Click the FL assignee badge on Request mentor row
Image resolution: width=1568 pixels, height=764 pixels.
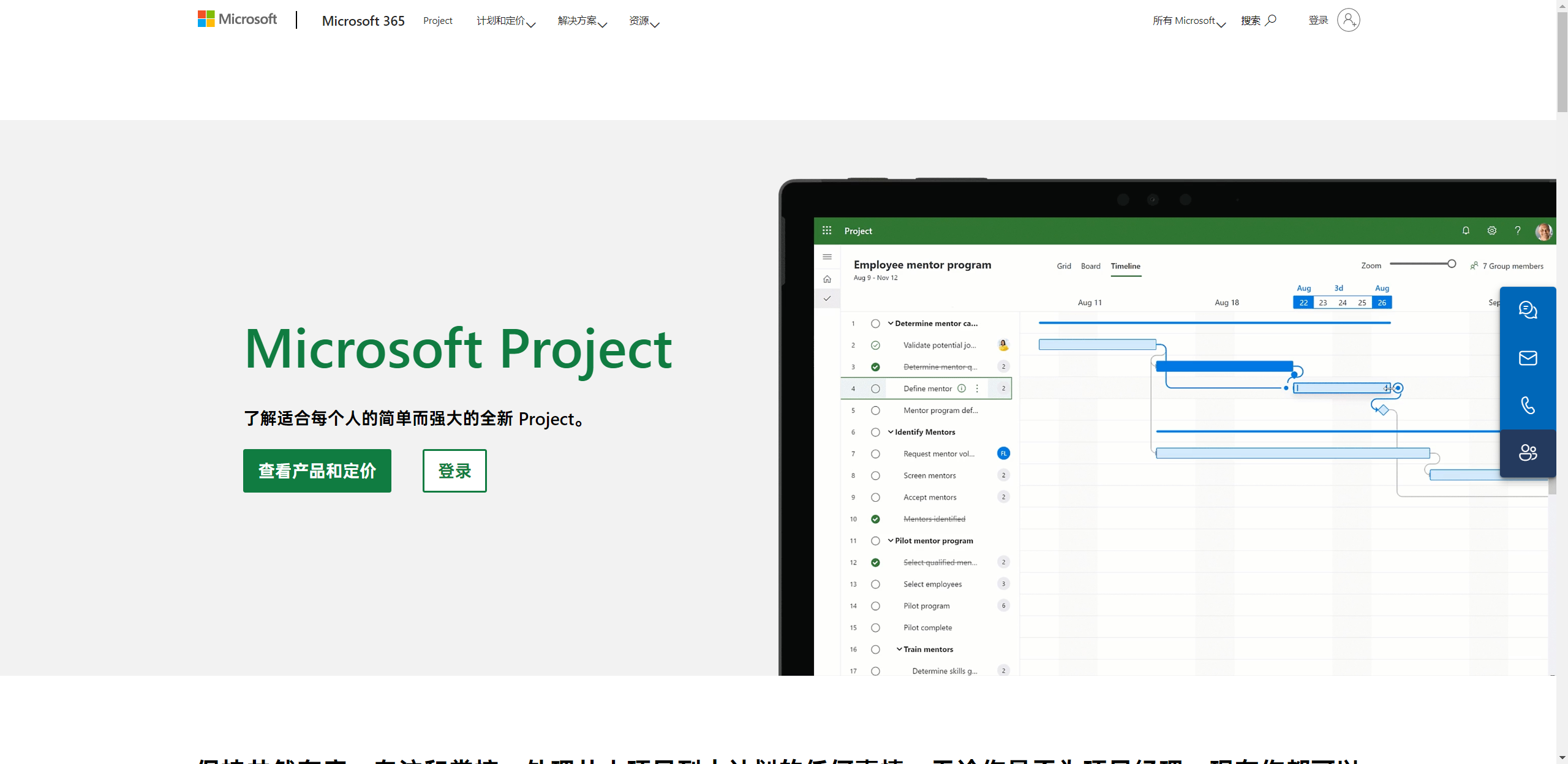point(1003,453)
